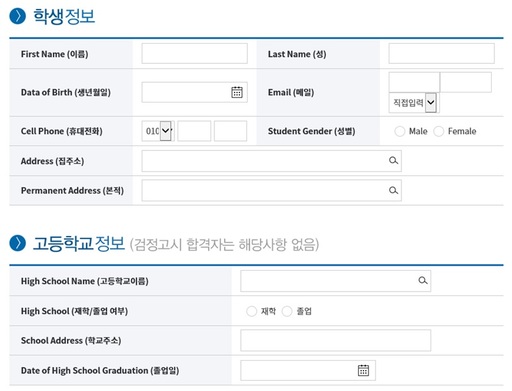Click the 'Email (메일)' label
The image size is (512, 391).
(291, 92)
